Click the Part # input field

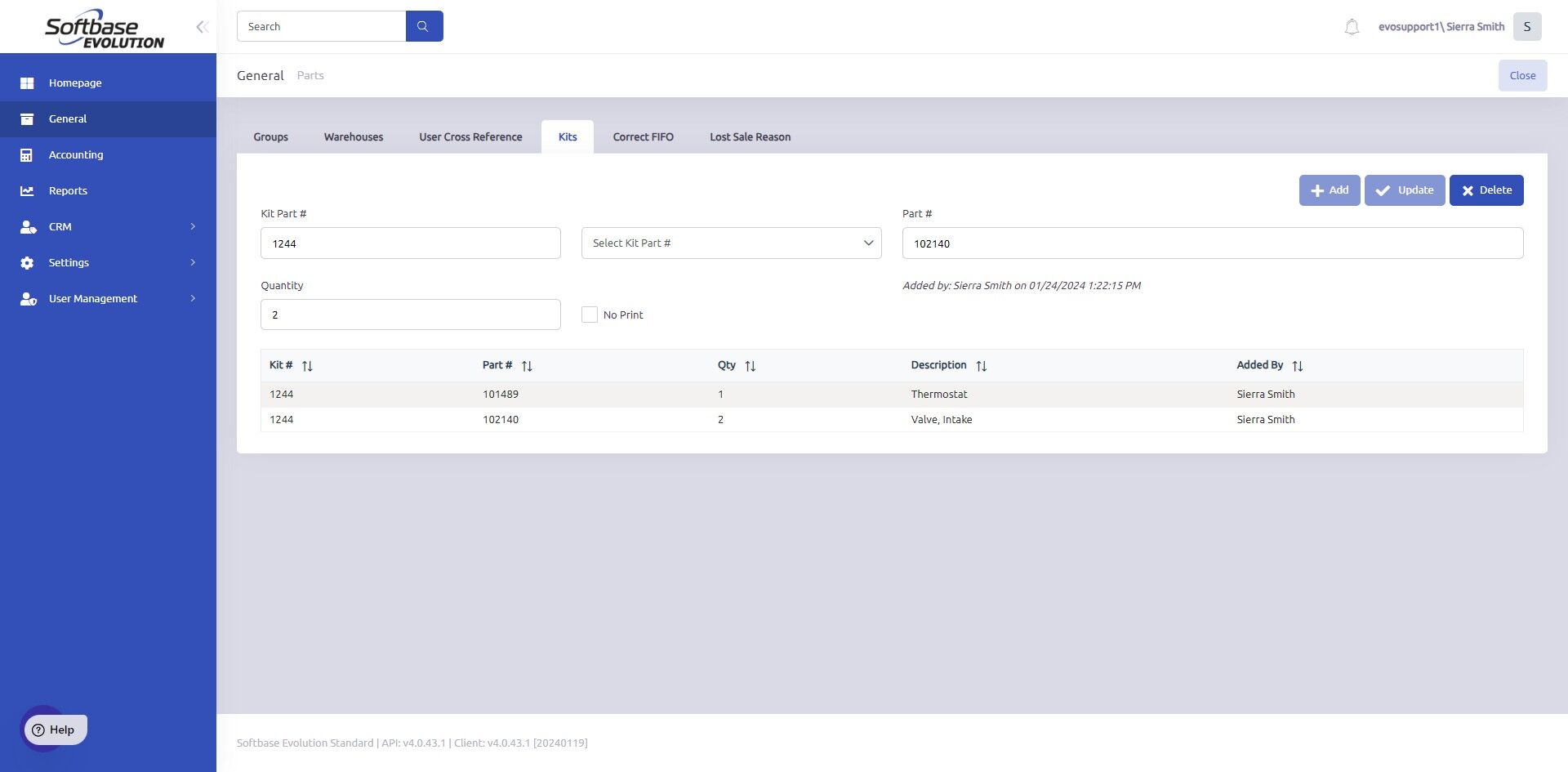click(x=1213, y=243)
